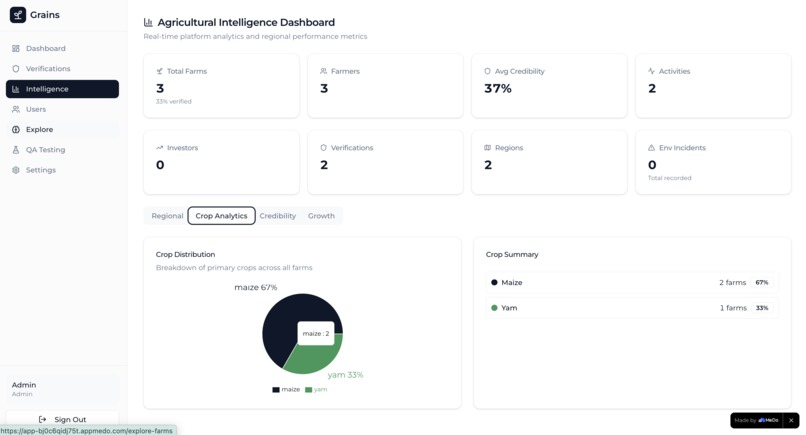The width and height of the screenshot is (806, 435).
Task: Click the Dashboard grid icon in sidebar
Action: [x=16, y=48]
